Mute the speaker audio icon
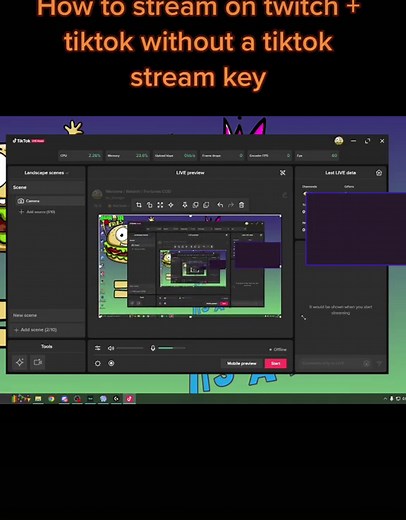This screenshot has width=406, height=520. point(111,348)
